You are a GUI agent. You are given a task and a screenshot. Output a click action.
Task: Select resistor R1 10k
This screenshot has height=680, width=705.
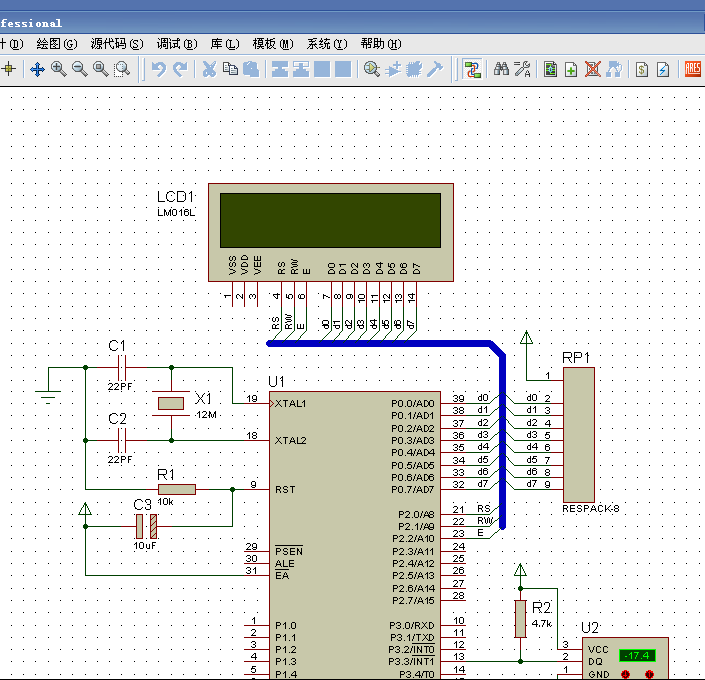coord(177,489)
